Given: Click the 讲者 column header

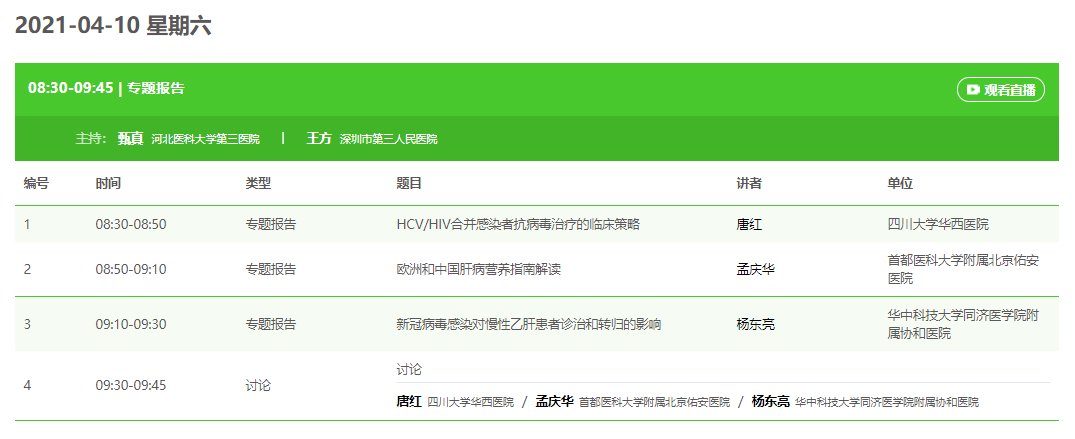Looking at the screenshot, I should point(749,184).
